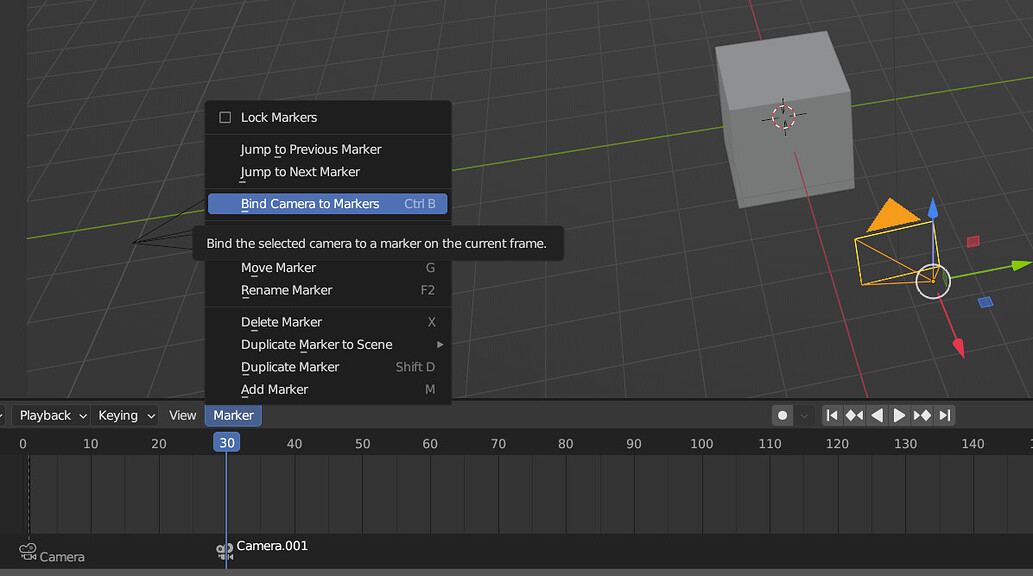The width and height of the screenshot is (1033, 576).
Task: Select the Camera marker icon at start
Action: point(28,551)
